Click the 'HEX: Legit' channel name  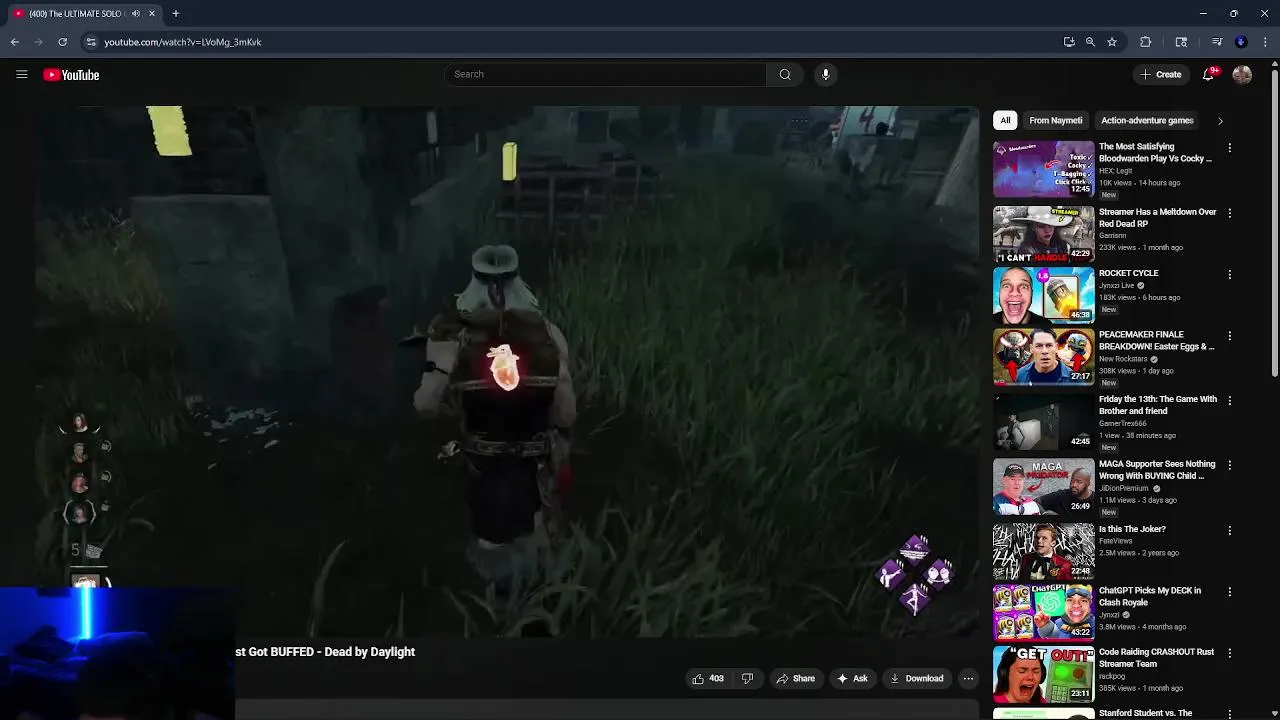coord(1116,171)
